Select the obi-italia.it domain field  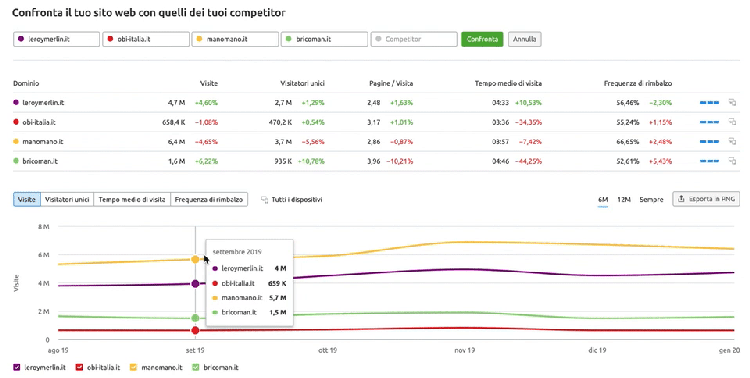(146, 39)
